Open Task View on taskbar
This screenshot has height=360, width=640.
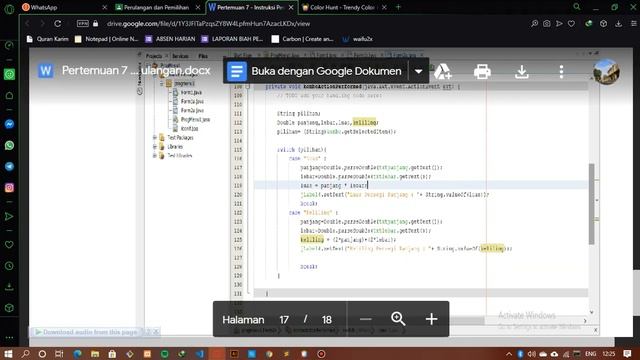59,353
